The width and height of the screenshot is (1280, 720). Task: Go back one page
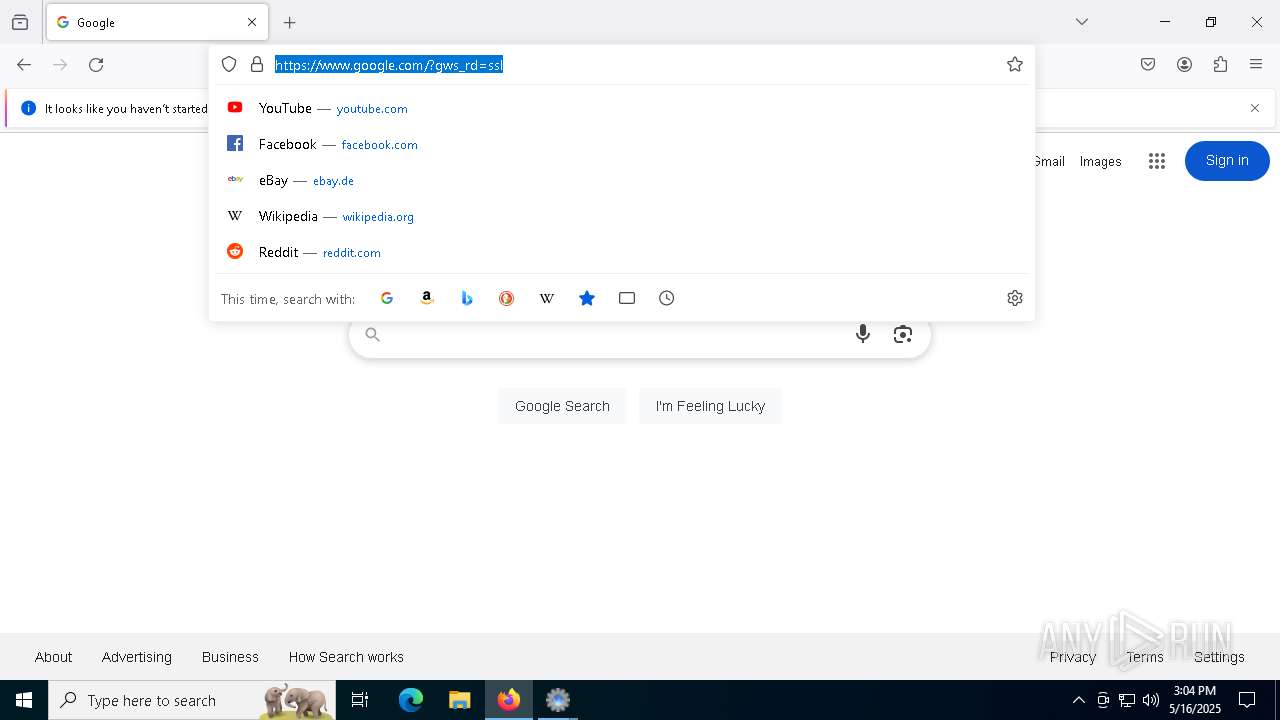pos(24,65)
